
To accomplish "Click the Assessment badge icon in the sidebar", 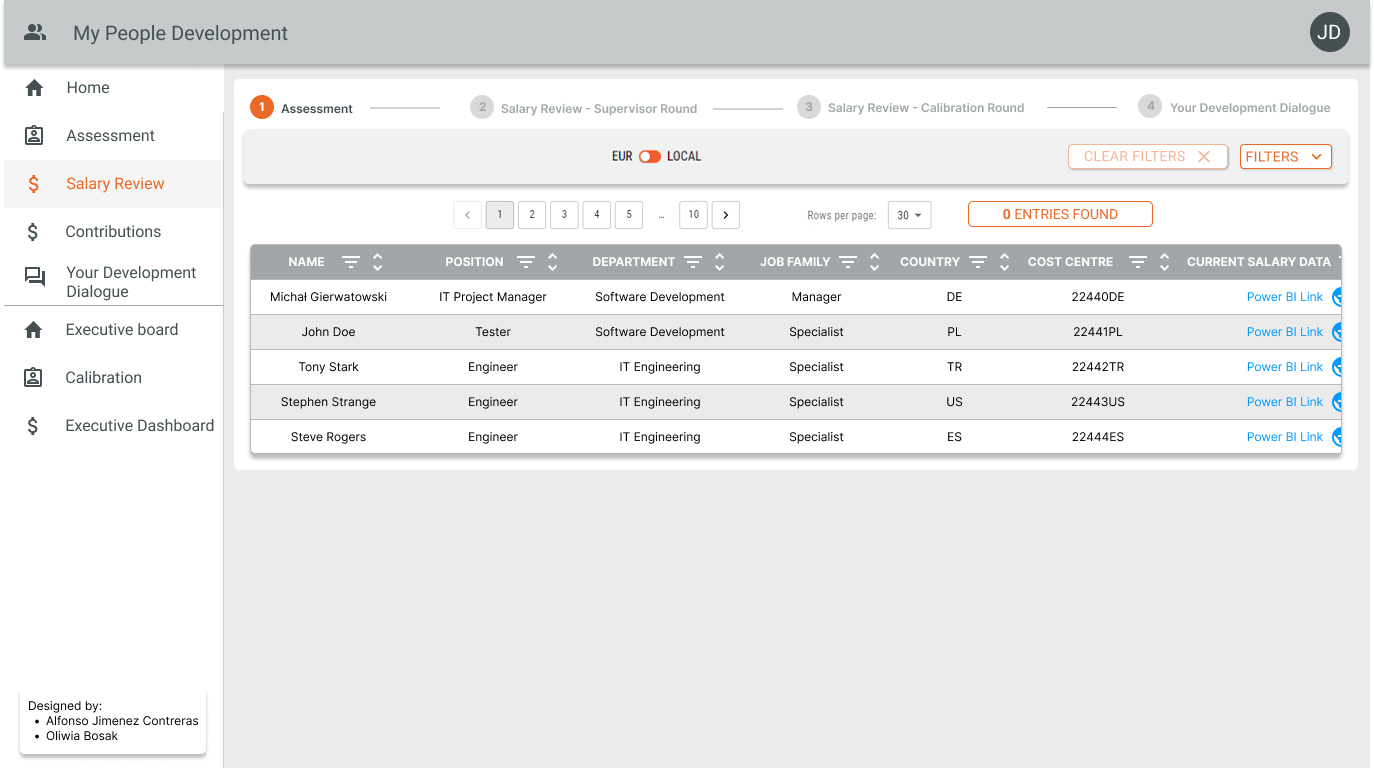I will (x=34, y=136).
